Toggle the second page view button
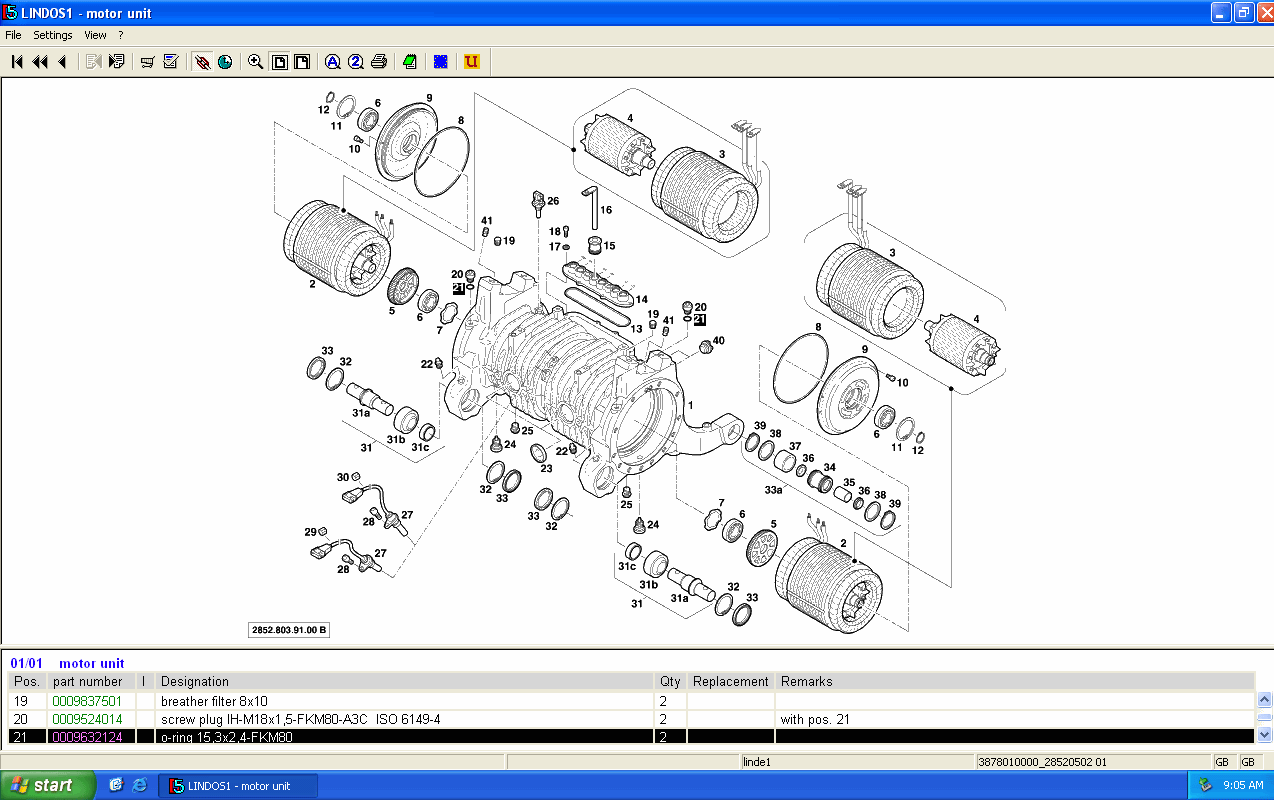Screen dimensions: 1274x800 pyautogui.click(x=301, y=62)
